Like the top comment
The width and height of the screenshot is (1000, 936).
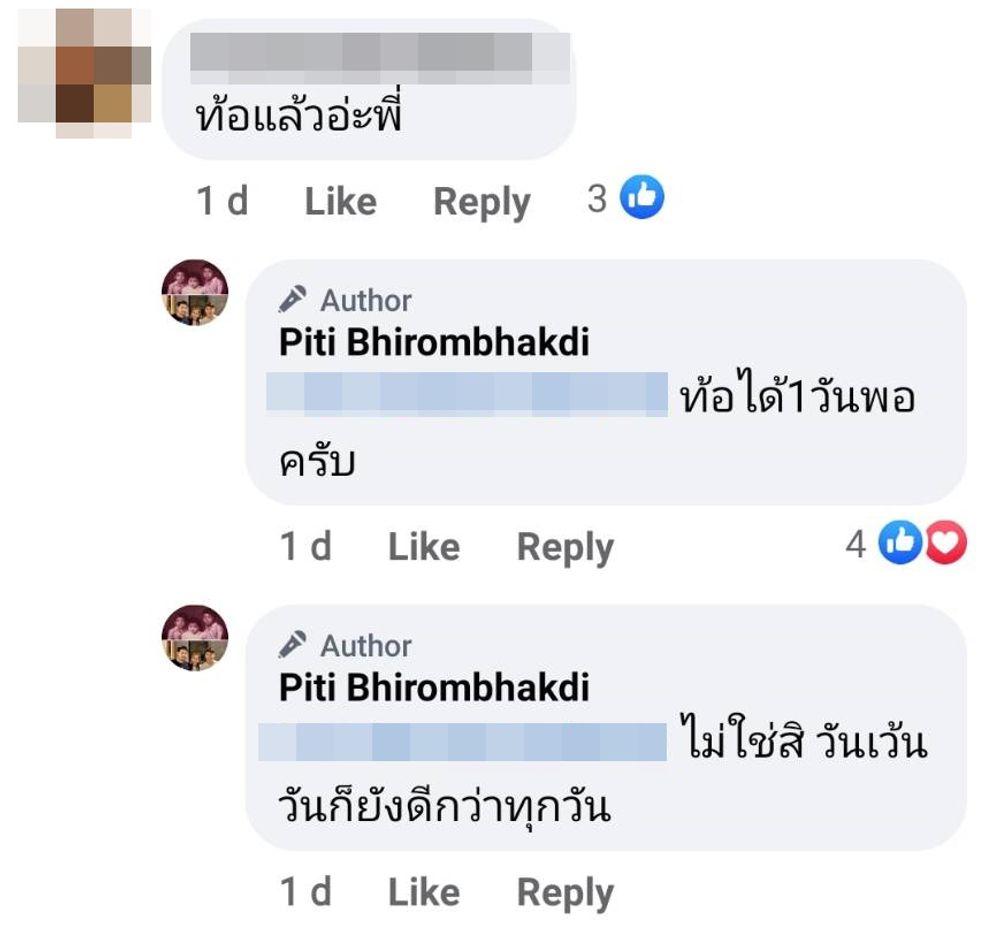[341, 201]
